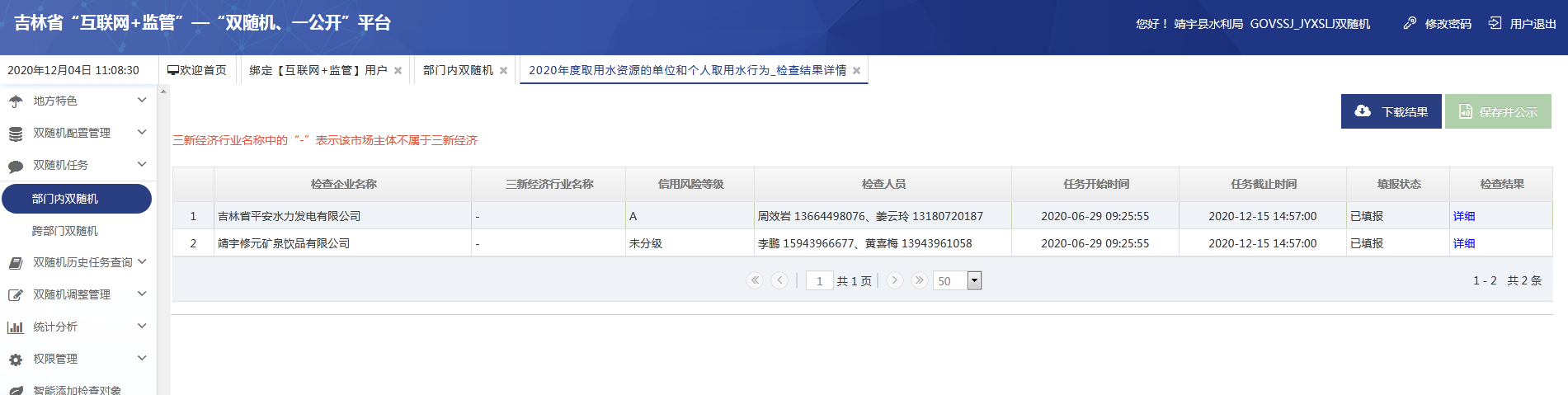Collapse the 双随机任务 chevron
Screen dimensions: 1568x395
pos(142,165)
